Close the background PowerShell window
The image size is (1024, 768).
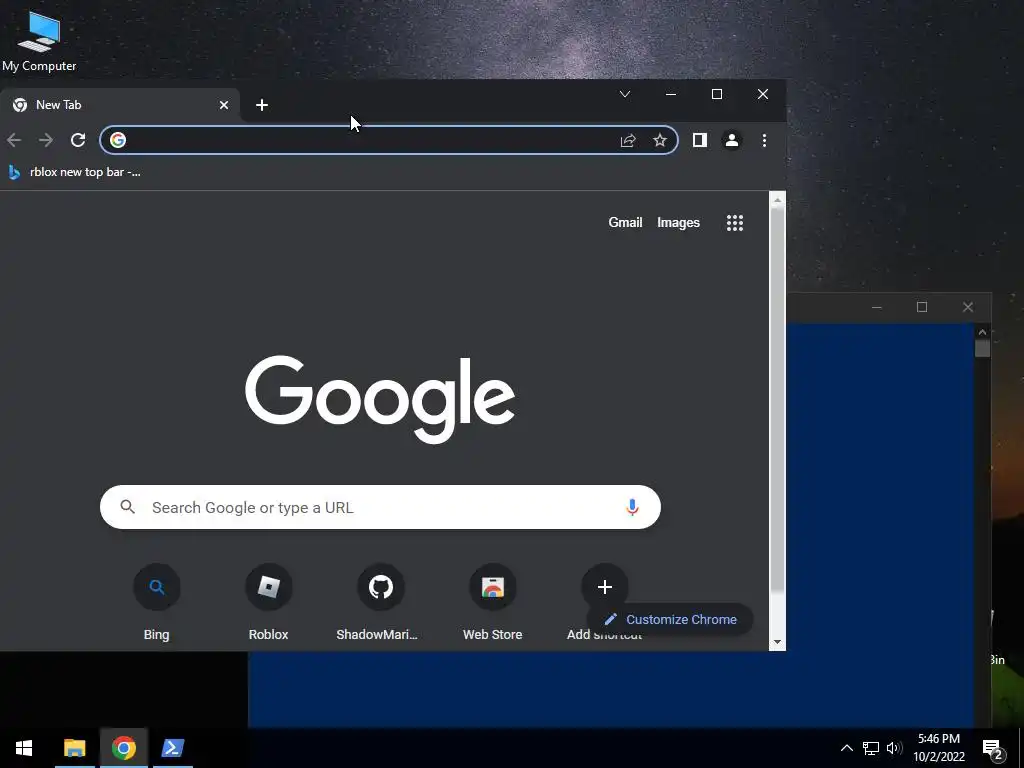coord(968,307)
